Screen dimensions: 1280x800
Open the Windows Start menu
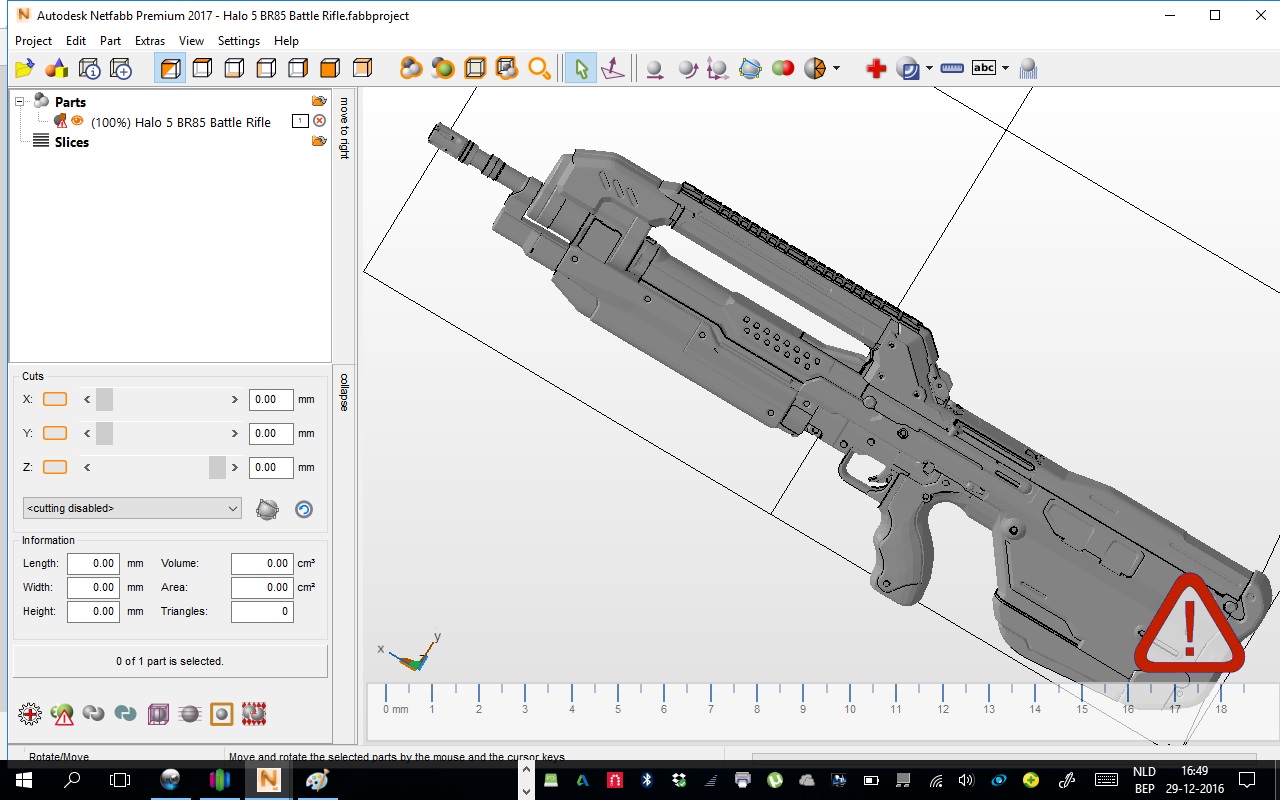pyautogui.click(x=24, y=780)
